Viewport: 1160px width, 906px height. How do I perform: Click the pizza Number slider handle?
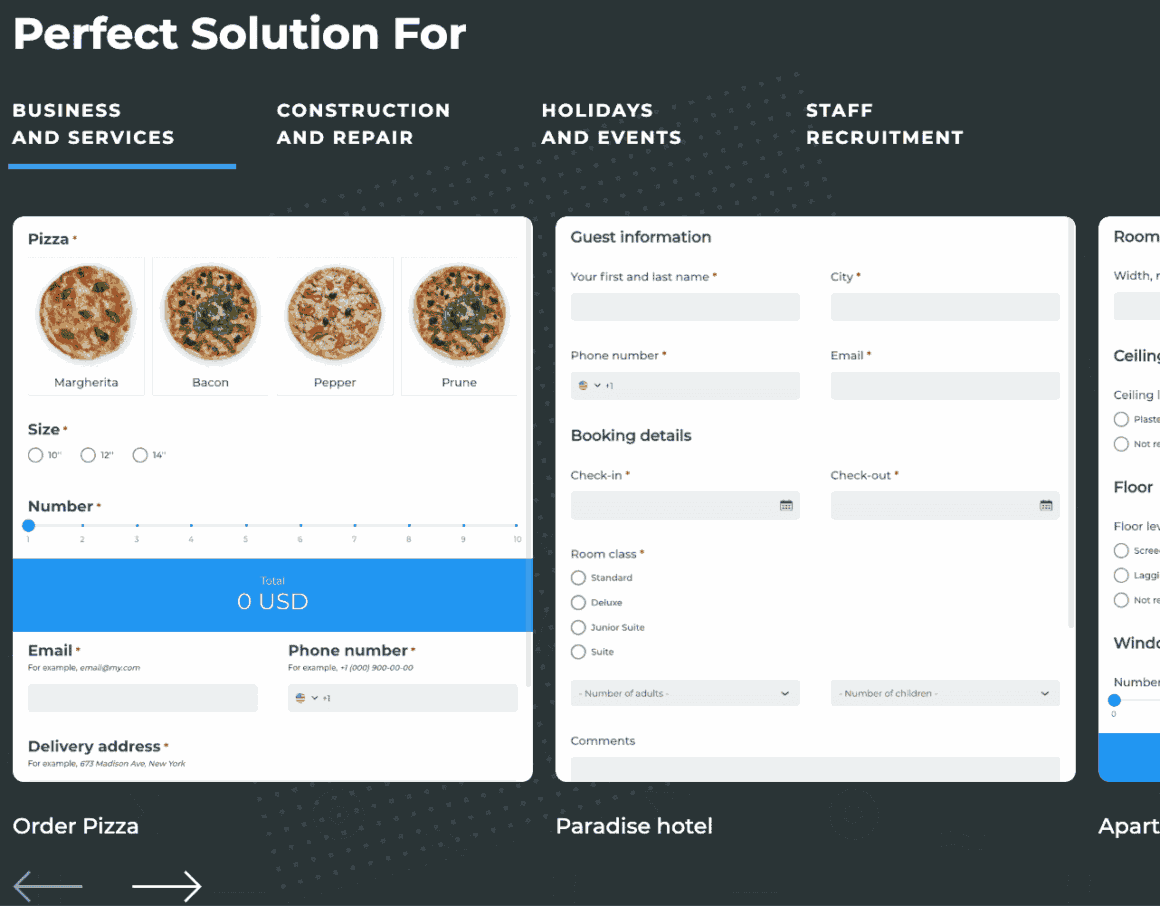(x=28, y=525)
